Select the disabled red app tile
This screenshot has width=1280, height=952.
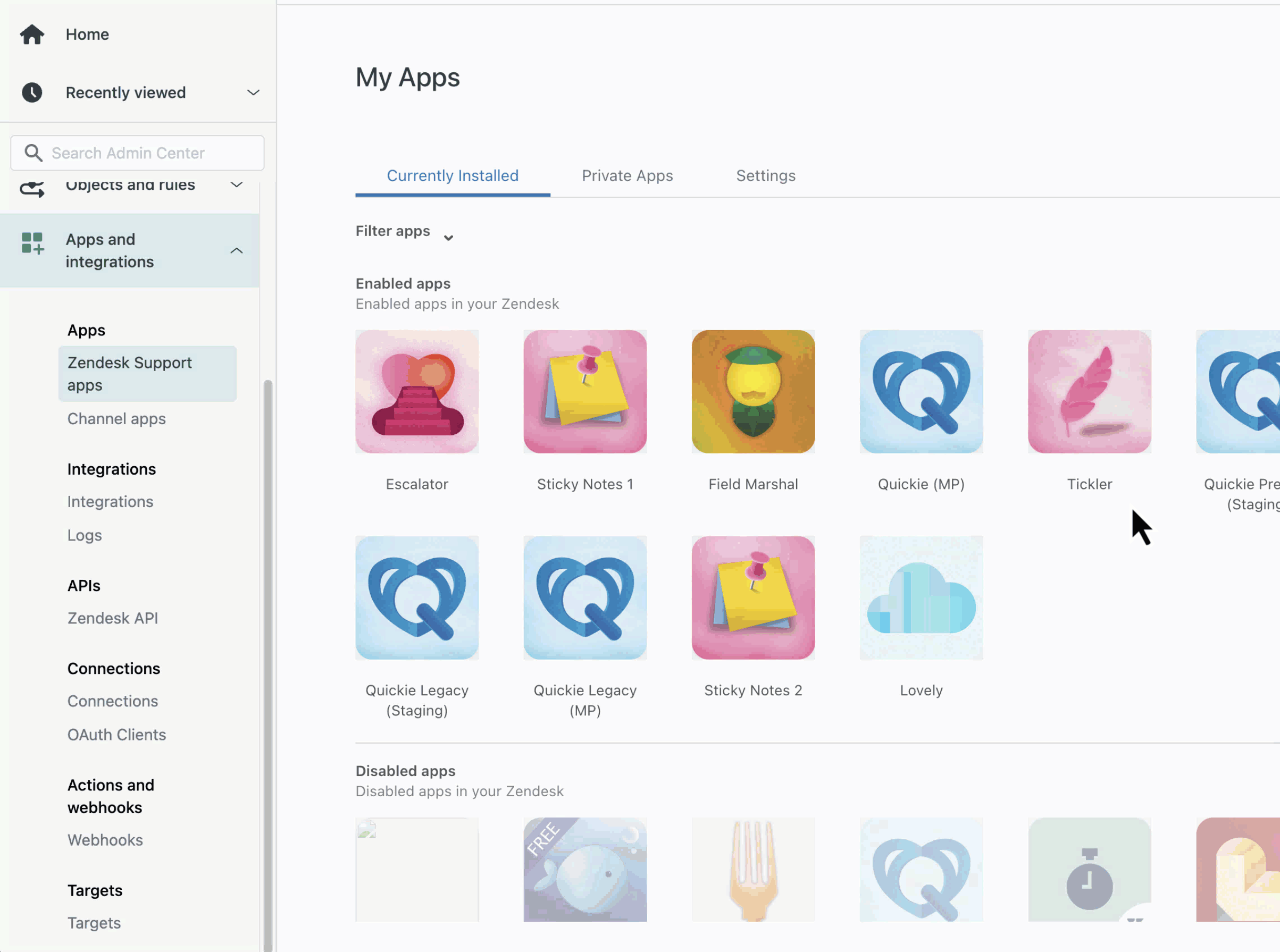point(1238,869)
